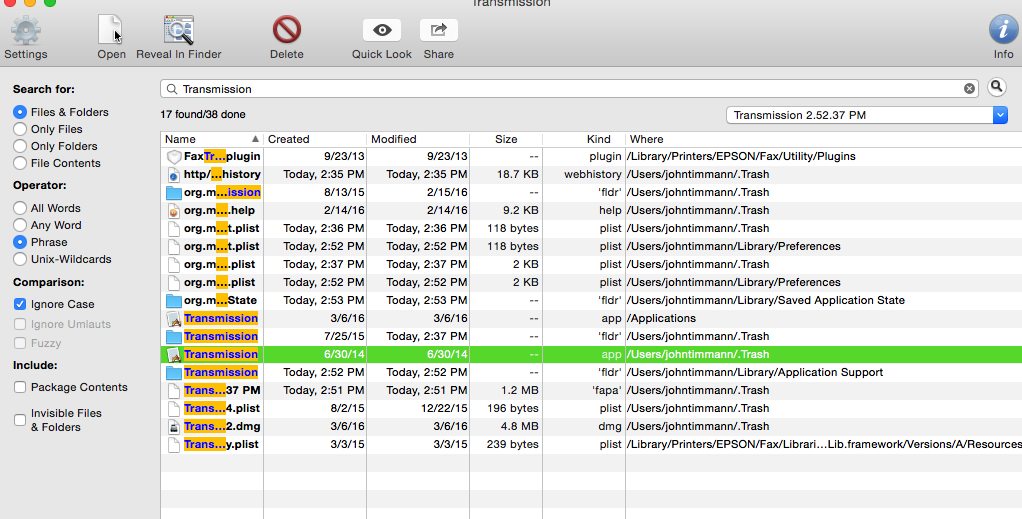The image size is (1022, 519).
Task: Enable Package Contents checkbox
Action: point(20,387)
